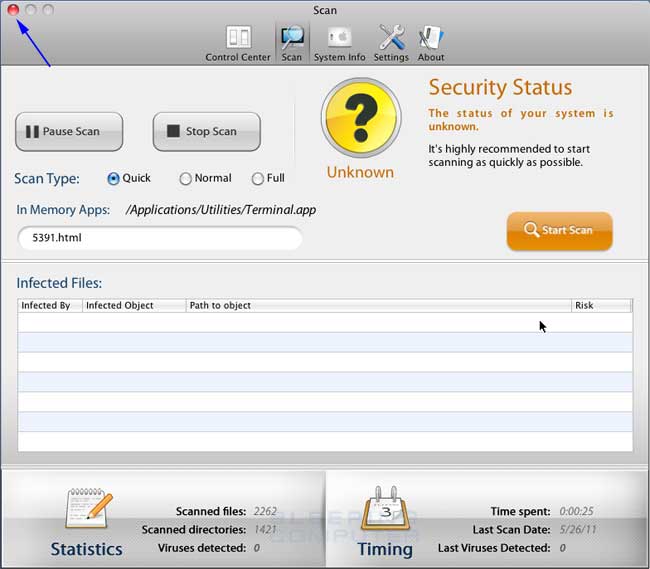Click the Unknown status label
Image resolution: width=650 pixels, height=569 pixels.
point(360,172)
